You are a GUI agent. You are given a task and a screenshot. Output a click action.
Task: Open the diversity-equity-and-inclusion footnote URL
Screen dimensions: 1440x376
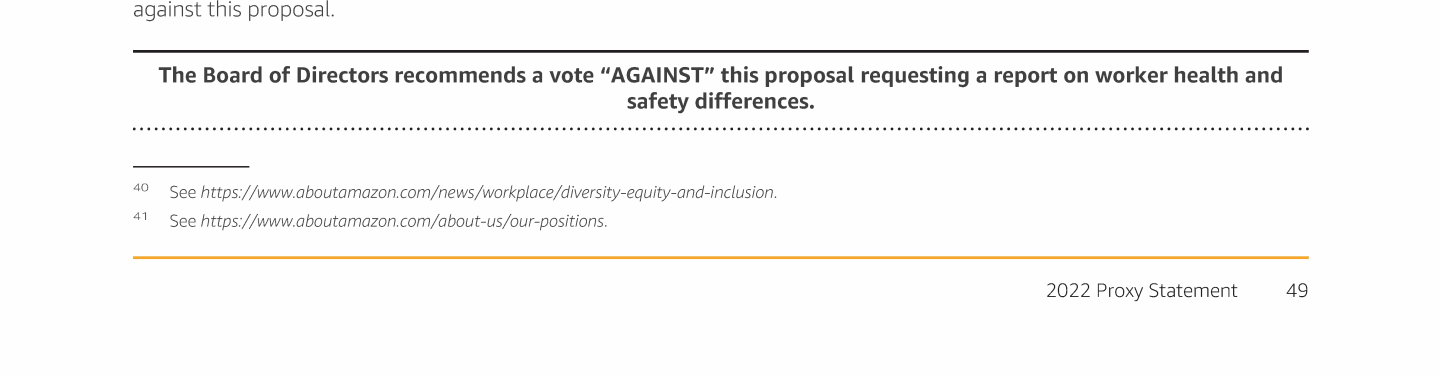[489, 192]
